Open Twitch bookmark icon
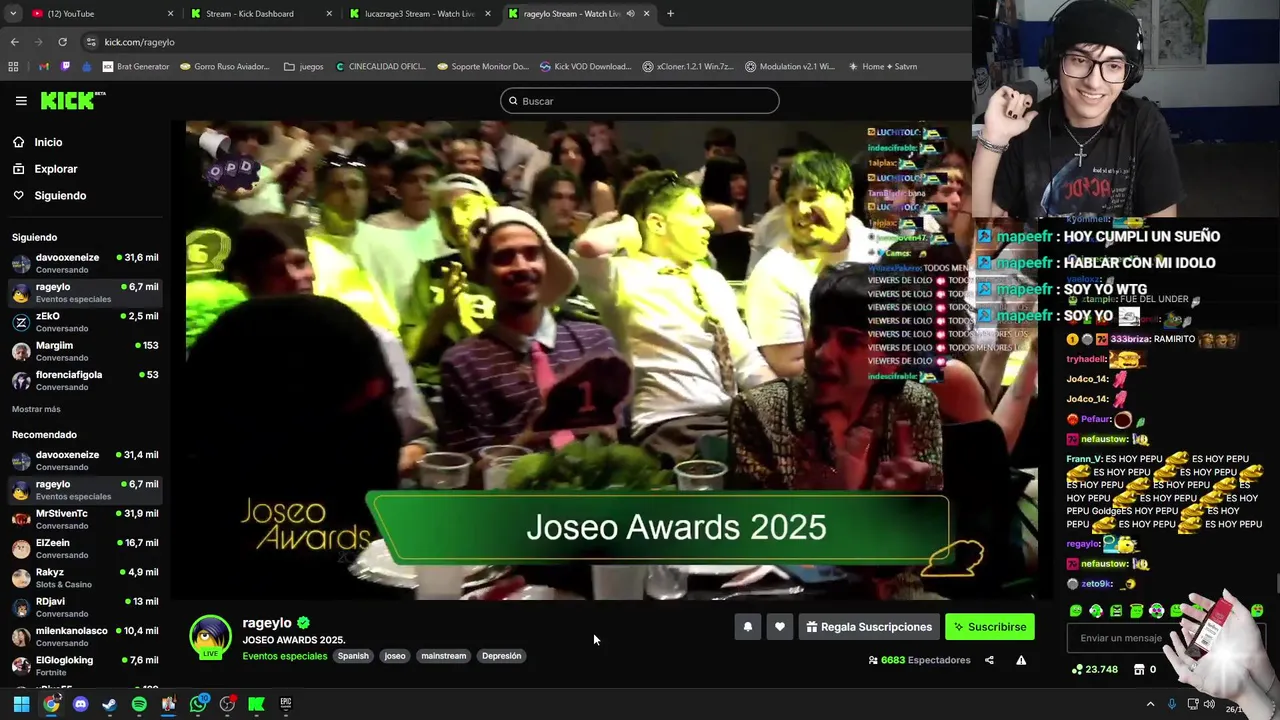 click(66, 67)
